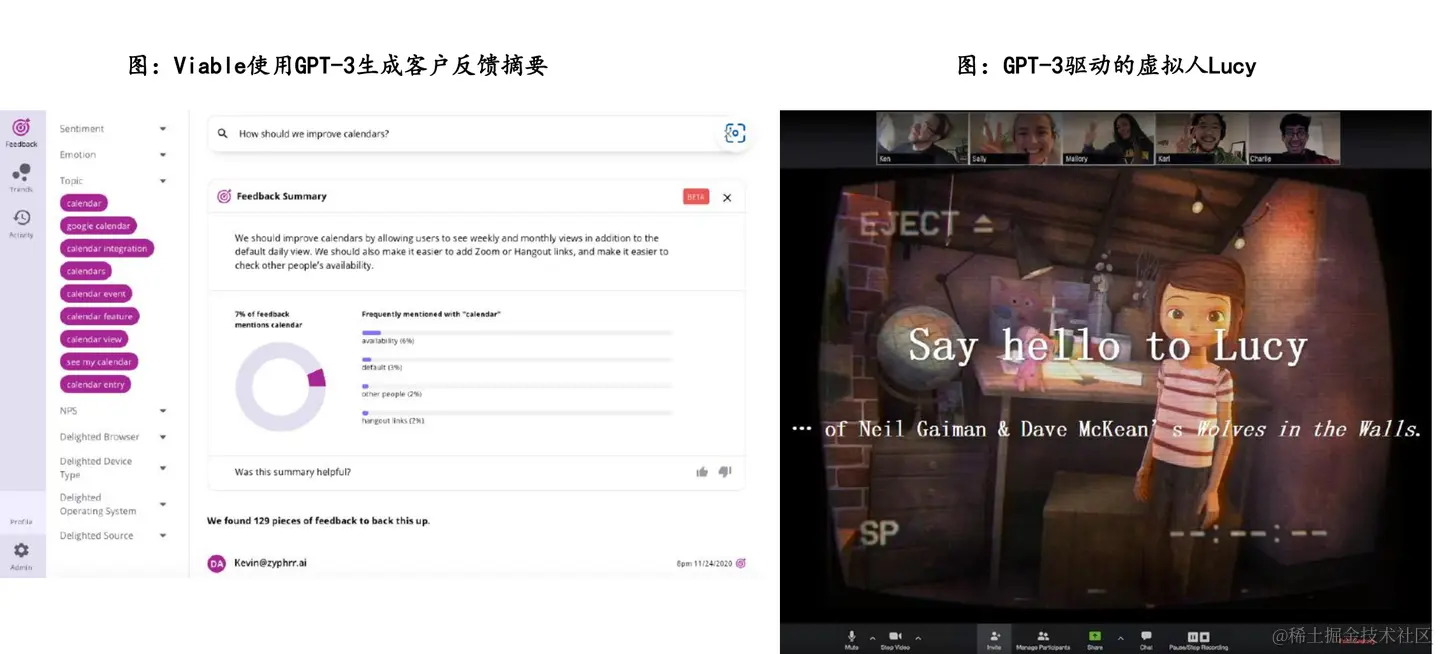Expand the Delighted Browser filter
Viewport: 1440px width, 654px height.
point(163,437)
